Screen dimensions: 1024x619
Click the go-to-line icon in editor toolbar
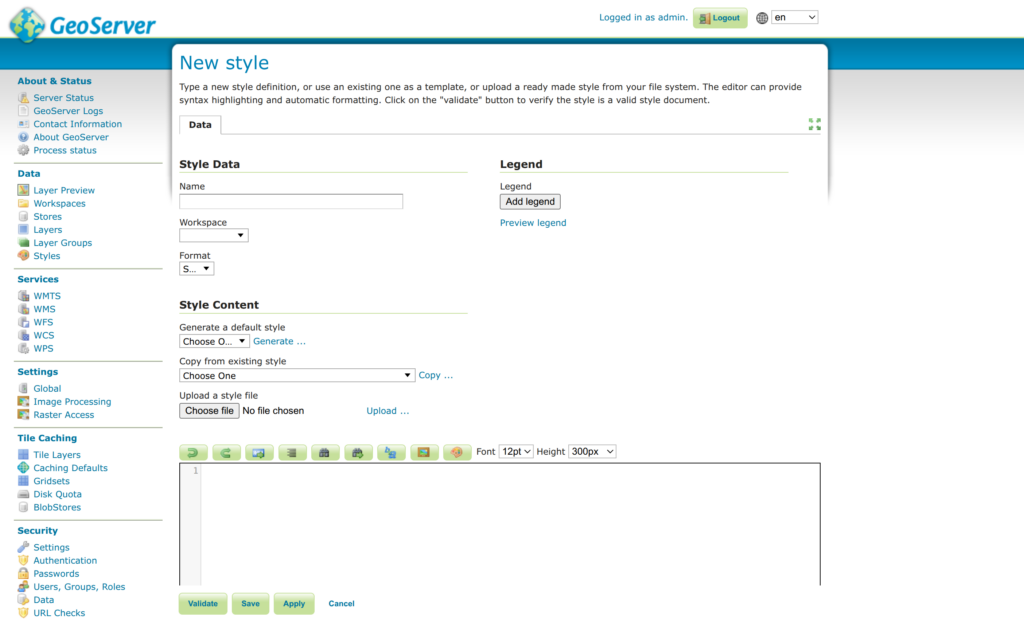click(259, 453)
